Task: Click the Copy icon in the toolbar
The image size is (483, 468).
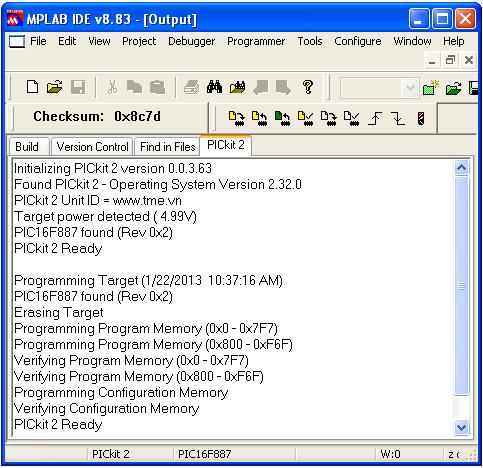Action: coord(134,87)
